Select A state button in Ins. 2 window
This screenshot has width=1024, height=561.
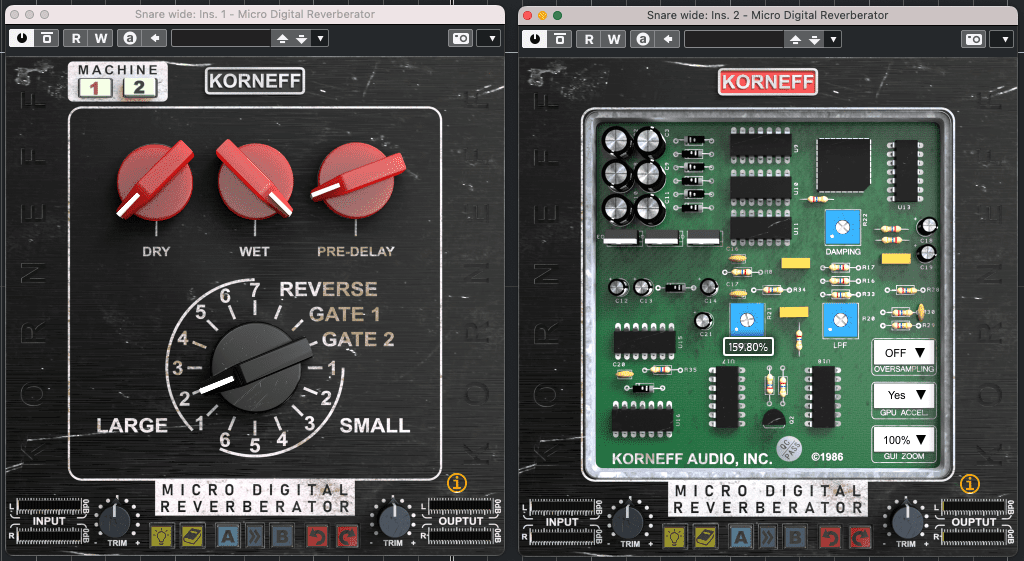coord(740,537)
